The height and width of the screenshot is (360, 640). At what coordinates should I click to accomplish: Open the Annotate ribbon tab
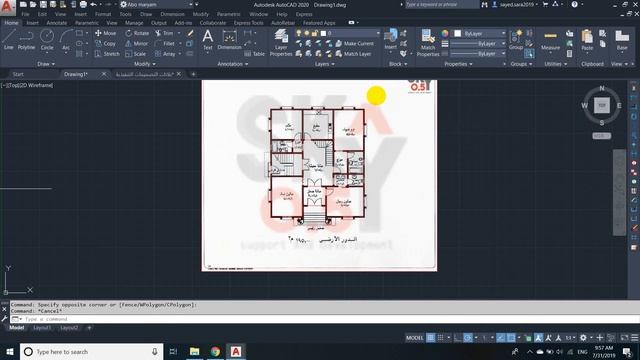[57, 23]
